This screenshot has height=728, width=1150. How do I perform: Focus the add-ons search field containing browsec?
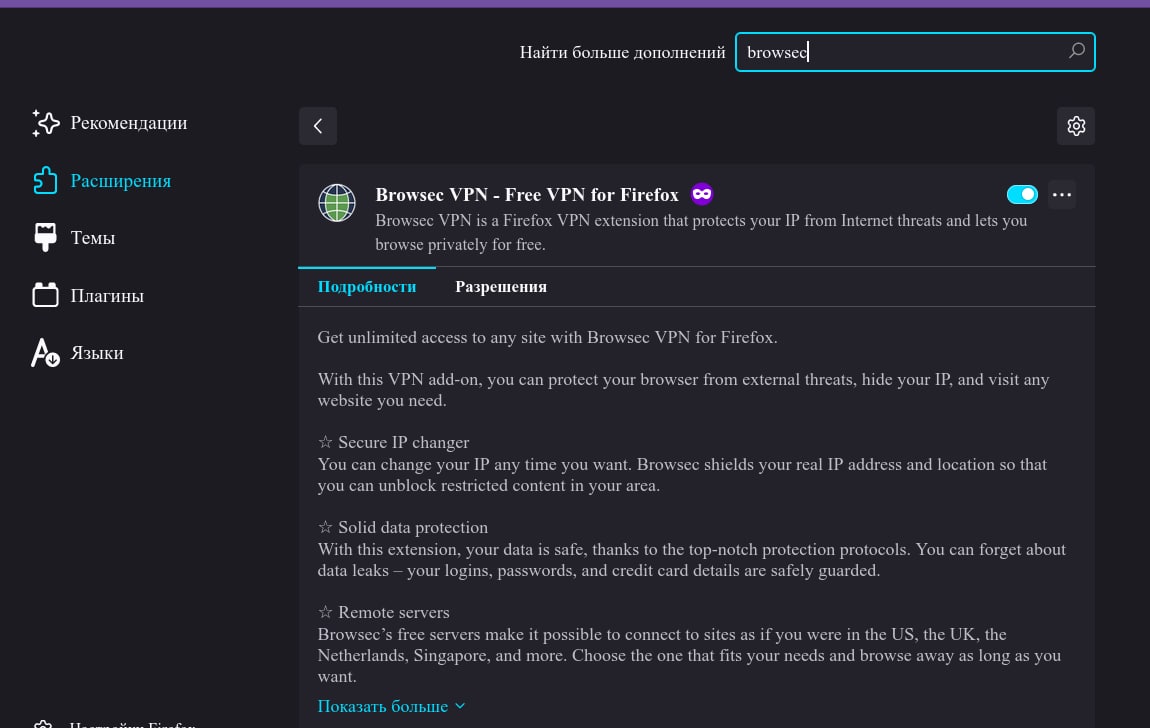pos(900,52)
